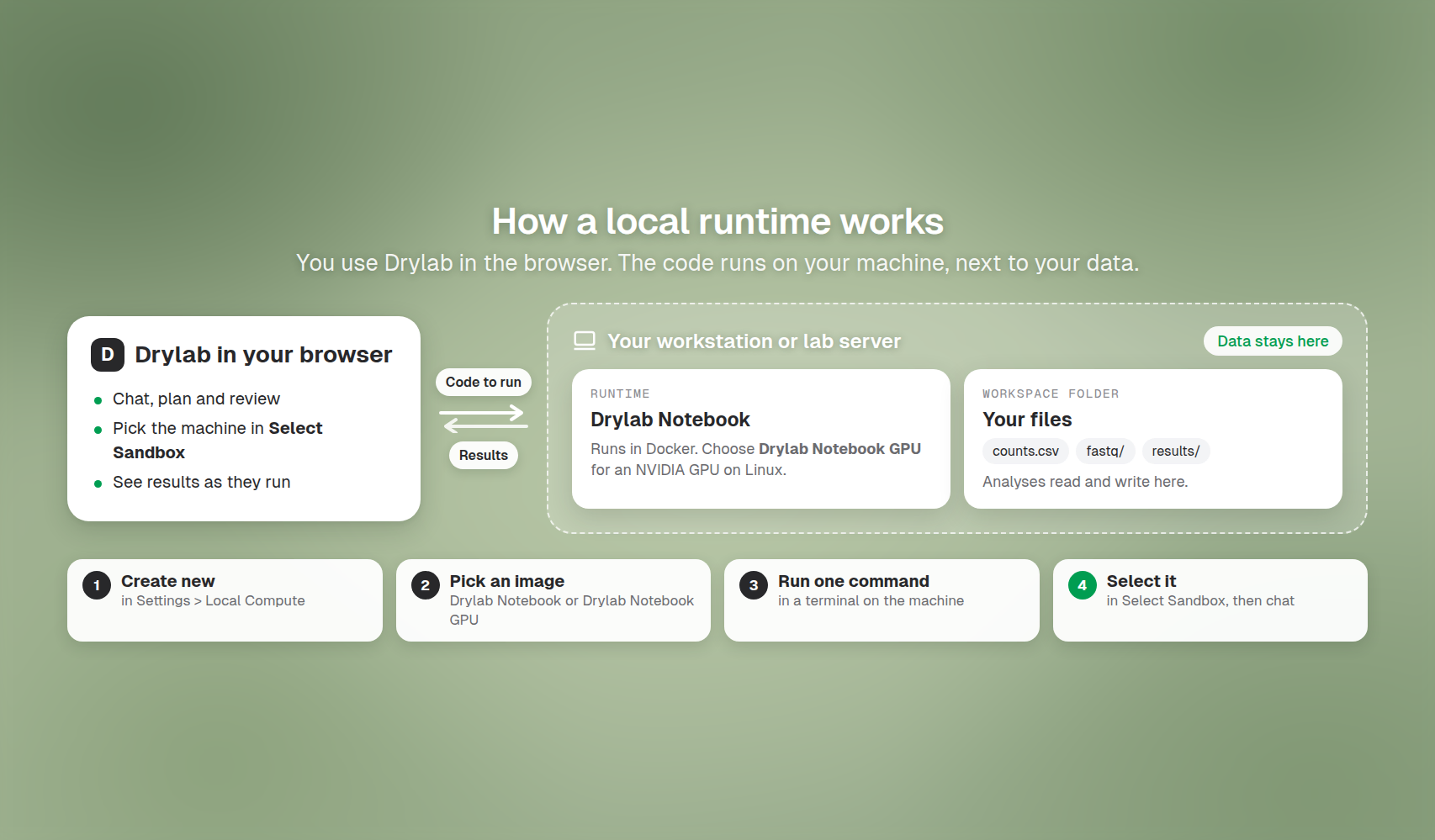Click 'See results as they run' bullet
The image size is (1435, 840).
pyautogui.click(x=202, y=482)
